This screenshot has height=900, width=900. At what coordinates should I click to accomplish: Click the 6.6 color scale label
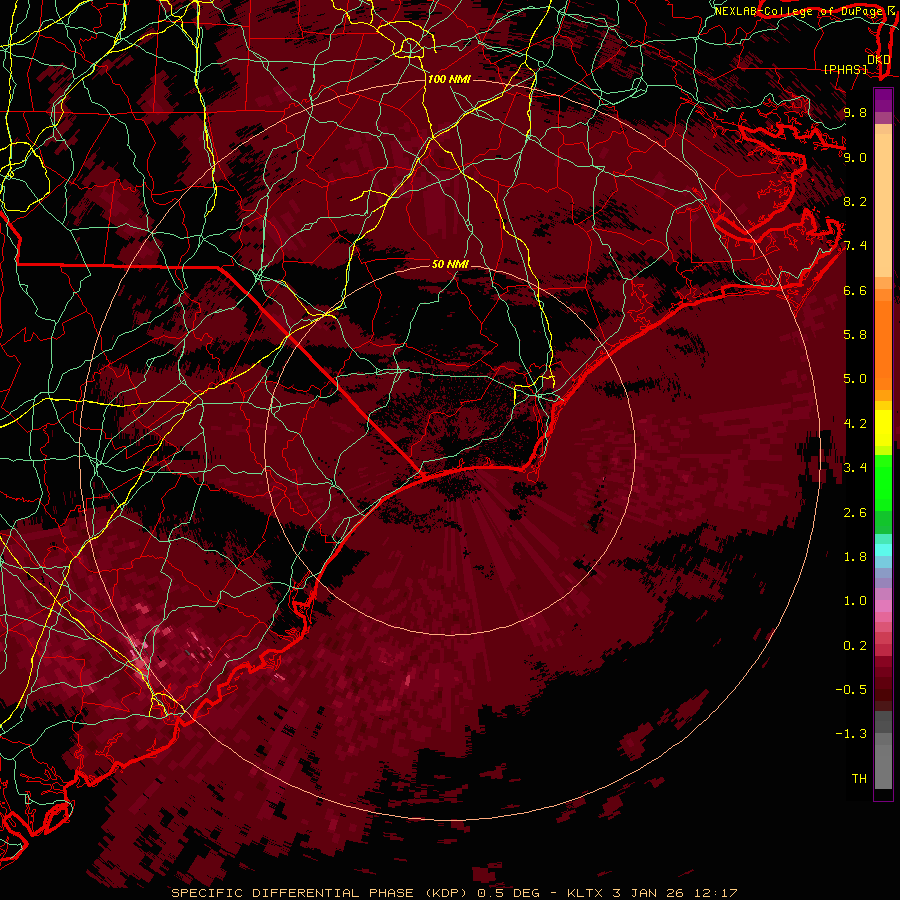(x=855, y=290)
